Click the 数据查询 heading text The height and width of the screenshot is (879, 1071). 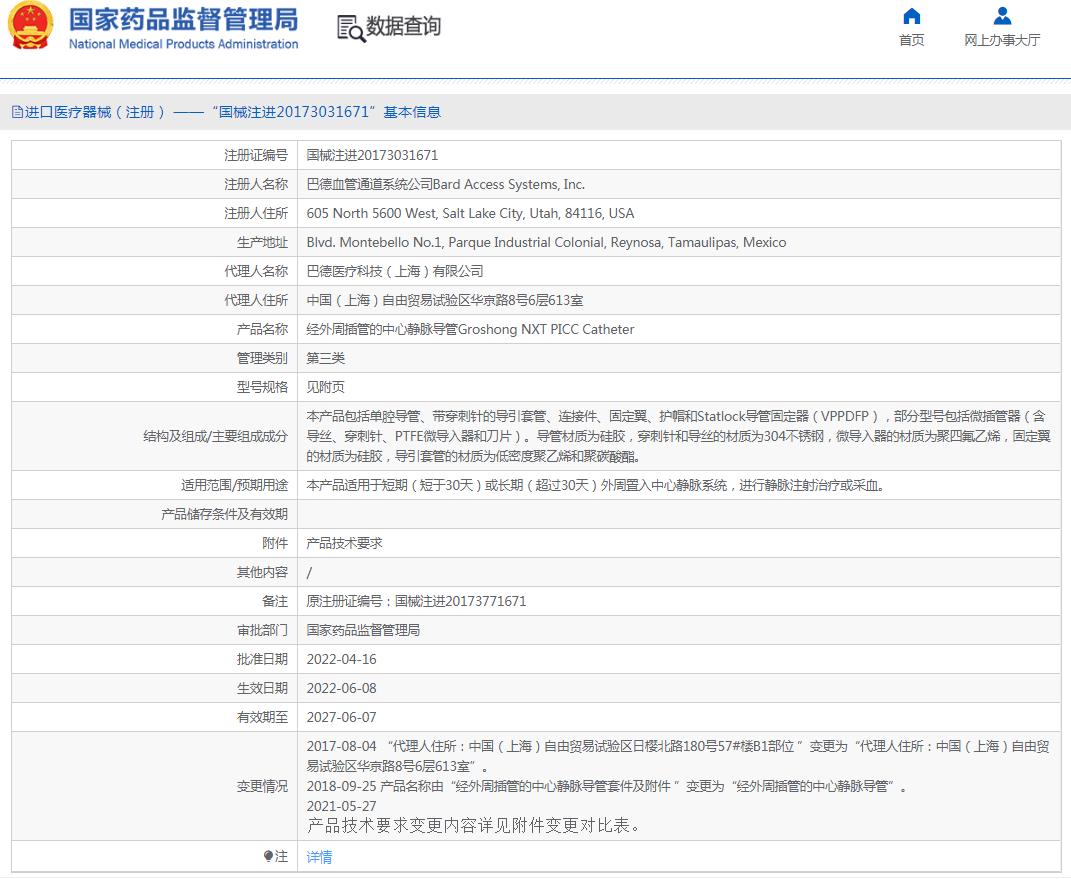click(x=403, y=27)
